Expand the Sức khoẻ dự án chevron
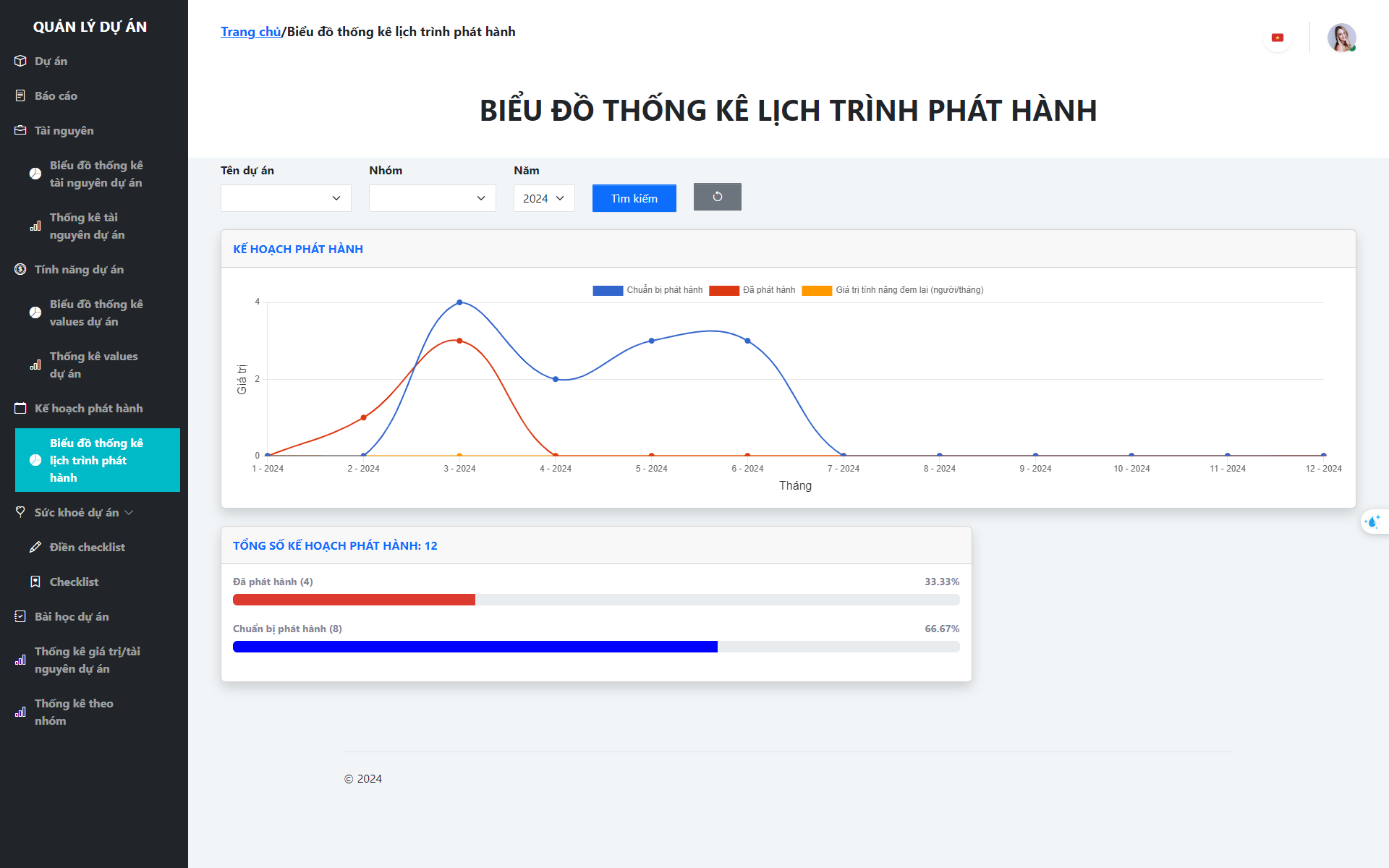The width and height of the screenshot is (1389, 868). 129,512
